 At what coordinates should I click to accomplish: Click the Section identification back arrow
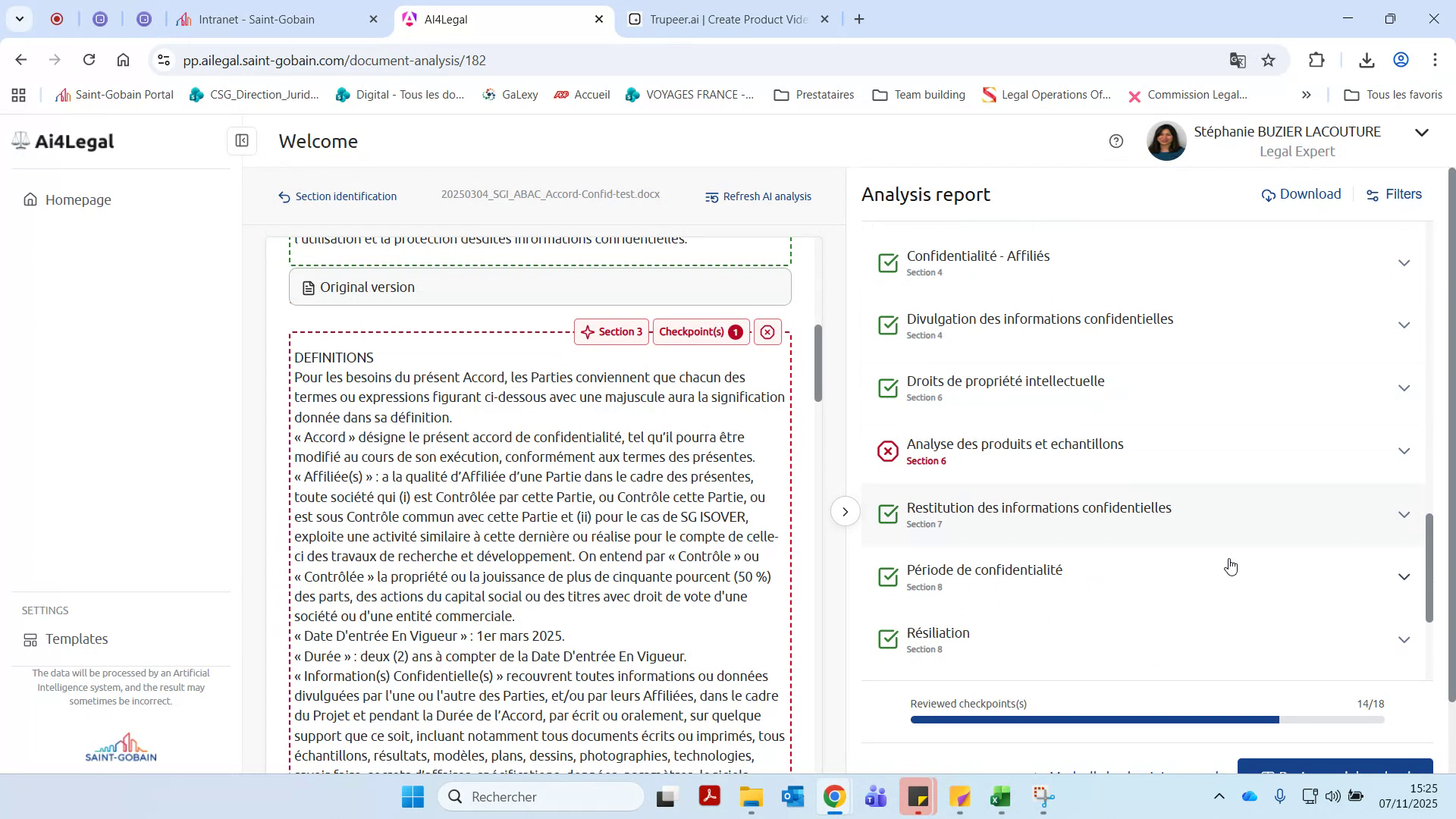point(283,196)
